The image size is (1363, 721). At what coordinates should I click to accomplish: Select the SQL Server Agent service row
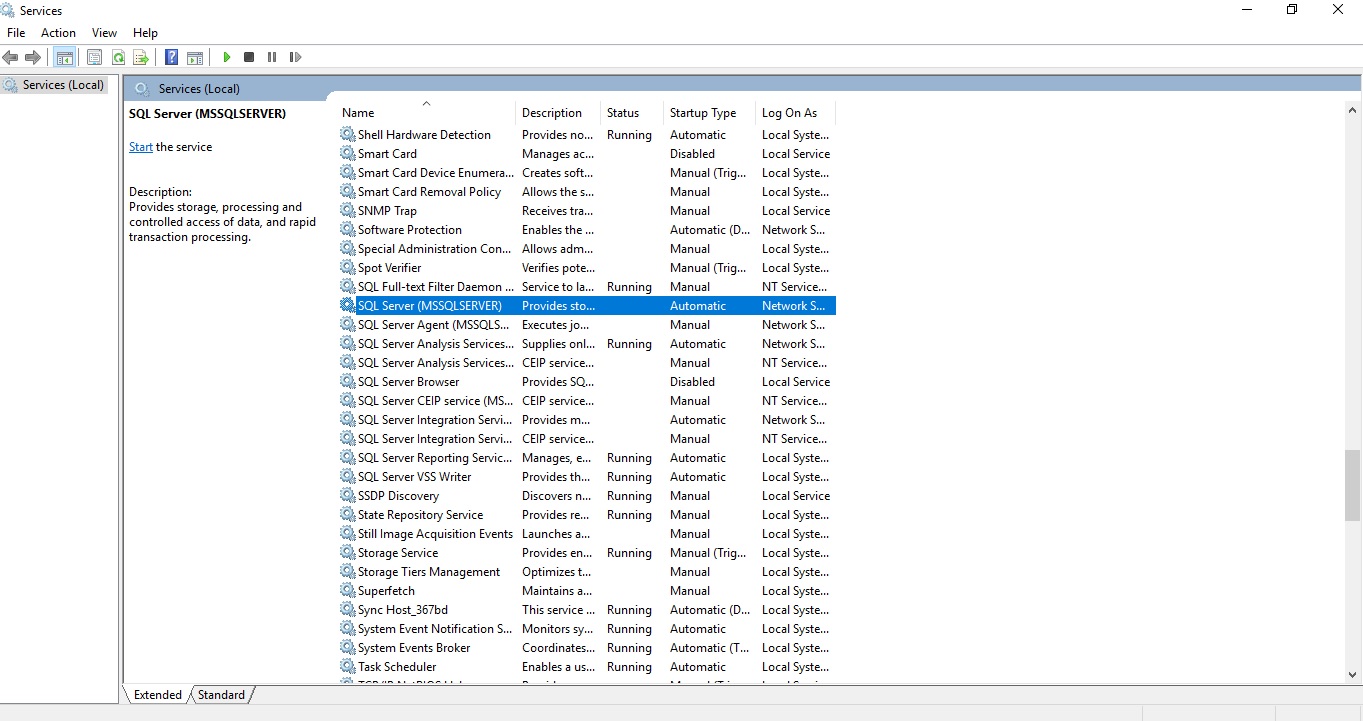587,324
